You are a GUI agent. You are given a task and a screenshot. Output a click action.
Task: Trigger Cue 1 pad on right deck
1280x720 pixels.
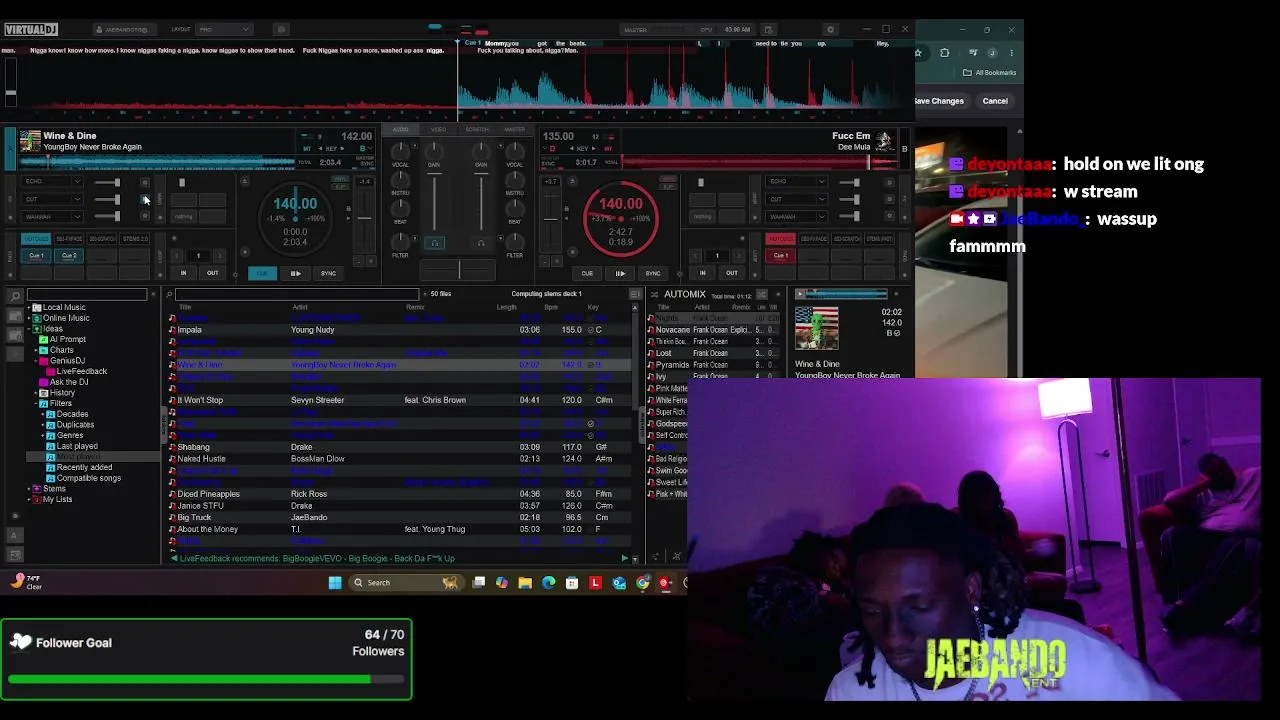(x=781, y=256)
